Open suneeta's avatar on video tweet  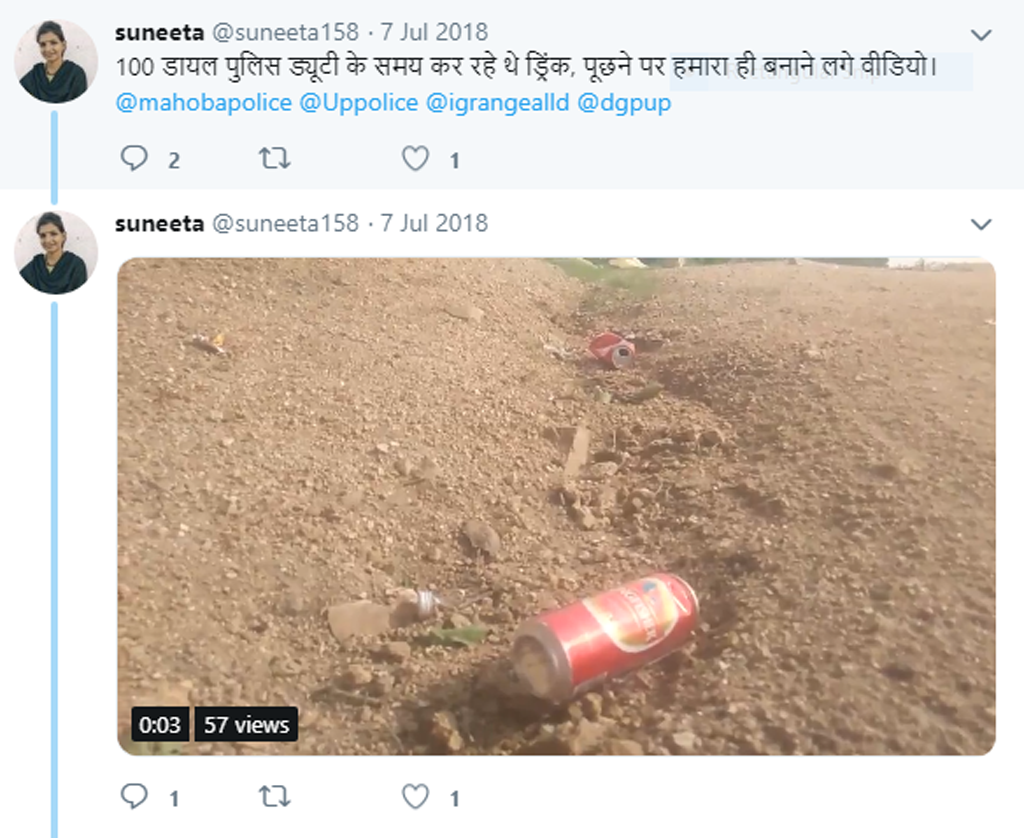[x=56, y=252]
